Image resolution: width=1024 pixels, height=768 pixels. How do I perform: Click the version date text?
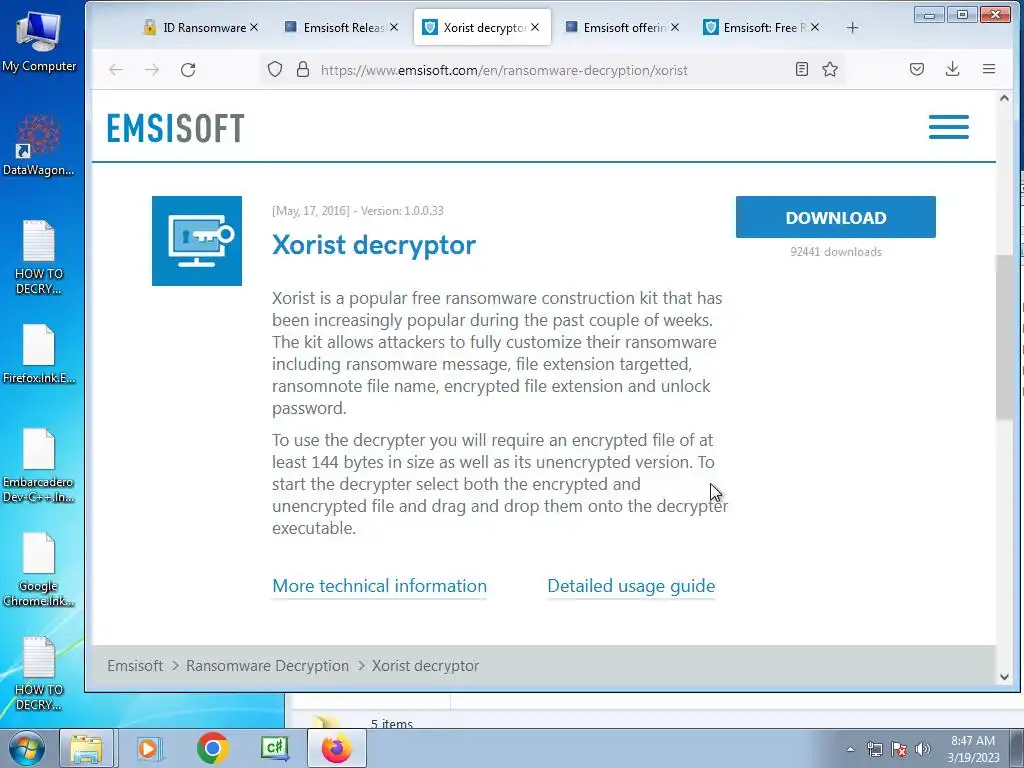(x=357, y=211)
